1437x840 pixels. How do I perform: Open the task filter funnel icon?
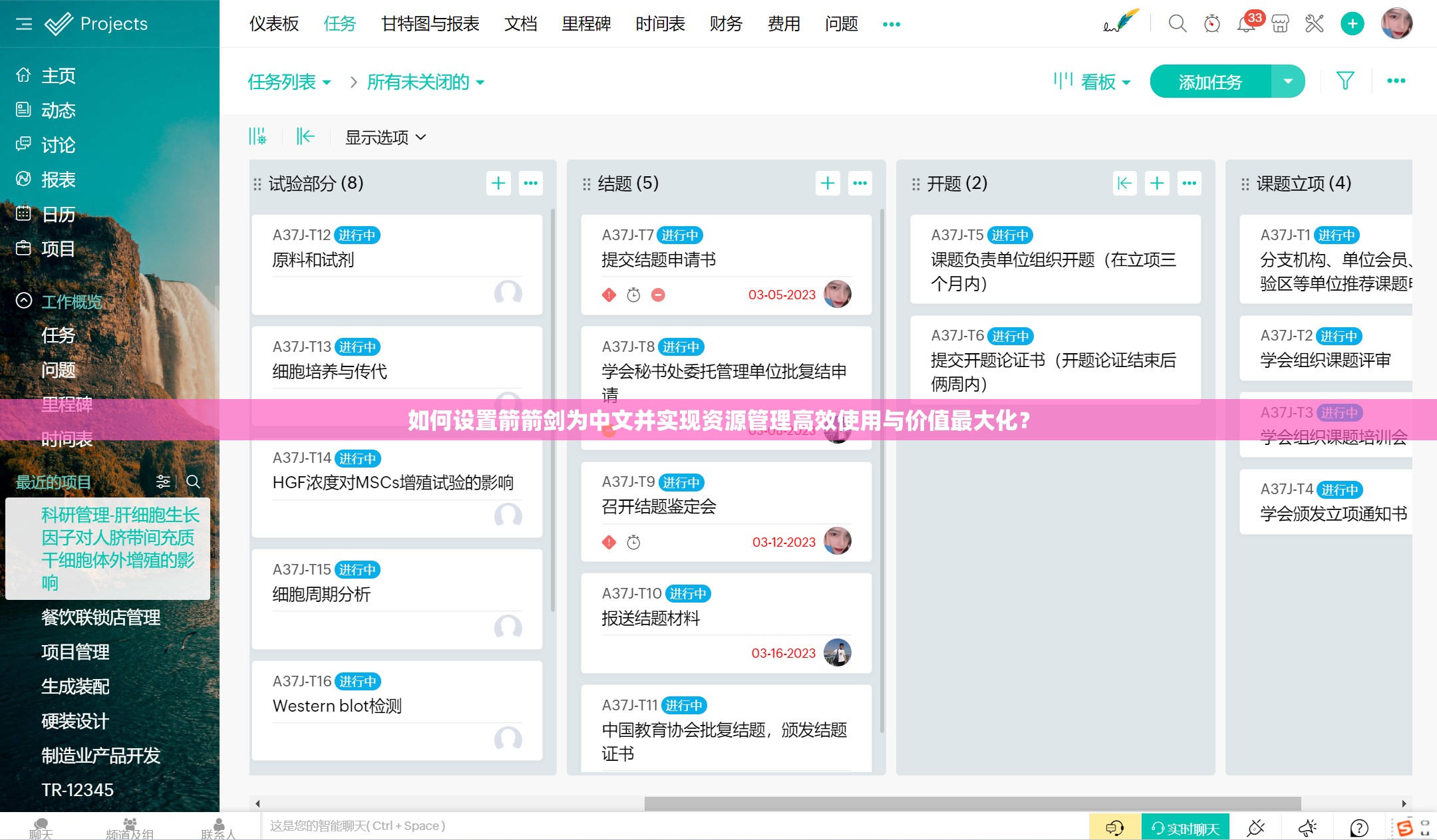tap(1345, 81)
